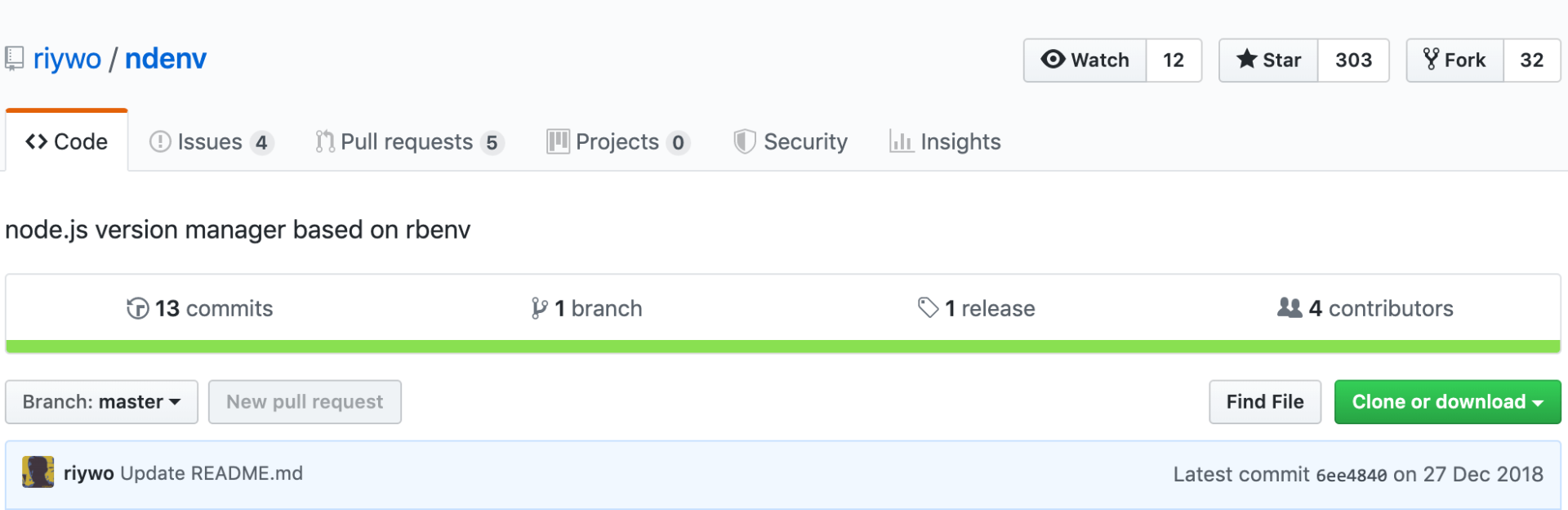Click the commits clock icon

[x=138, y=308]
